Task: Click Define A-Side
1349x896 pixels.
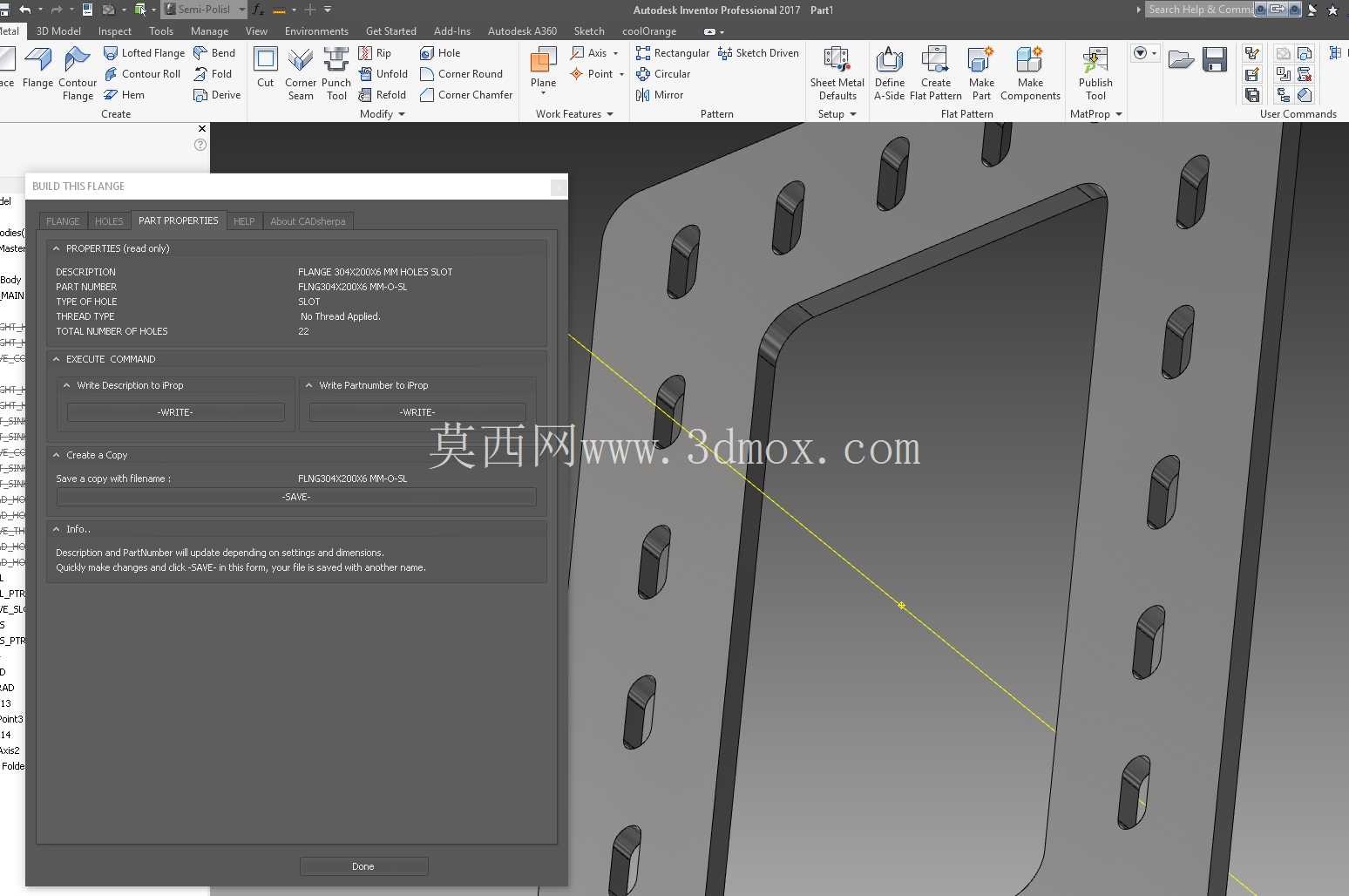Action: pos(889,73)
